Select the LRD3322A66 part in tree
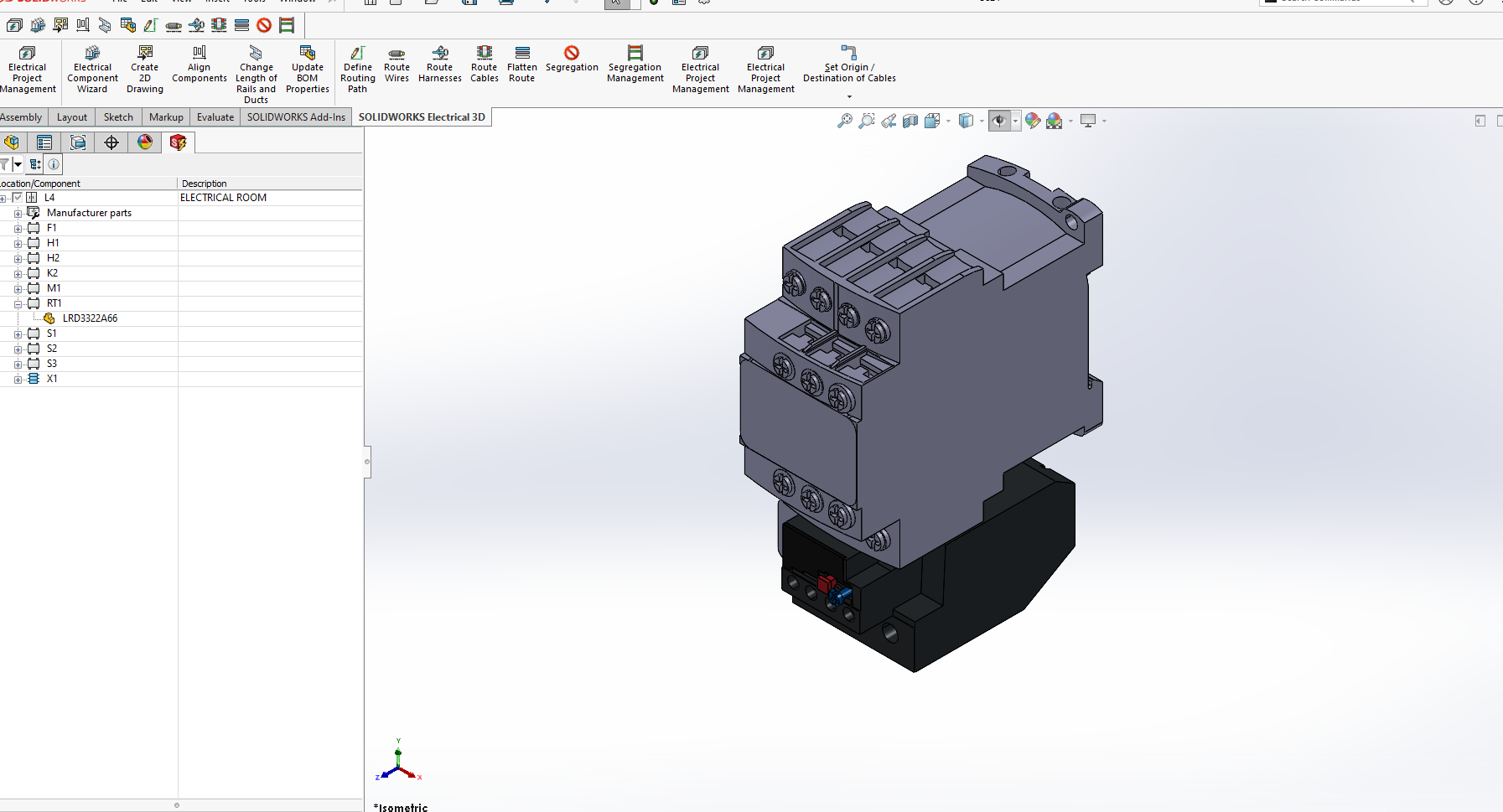The width and height of the screenshot is (1503, 812). point(90,318)
